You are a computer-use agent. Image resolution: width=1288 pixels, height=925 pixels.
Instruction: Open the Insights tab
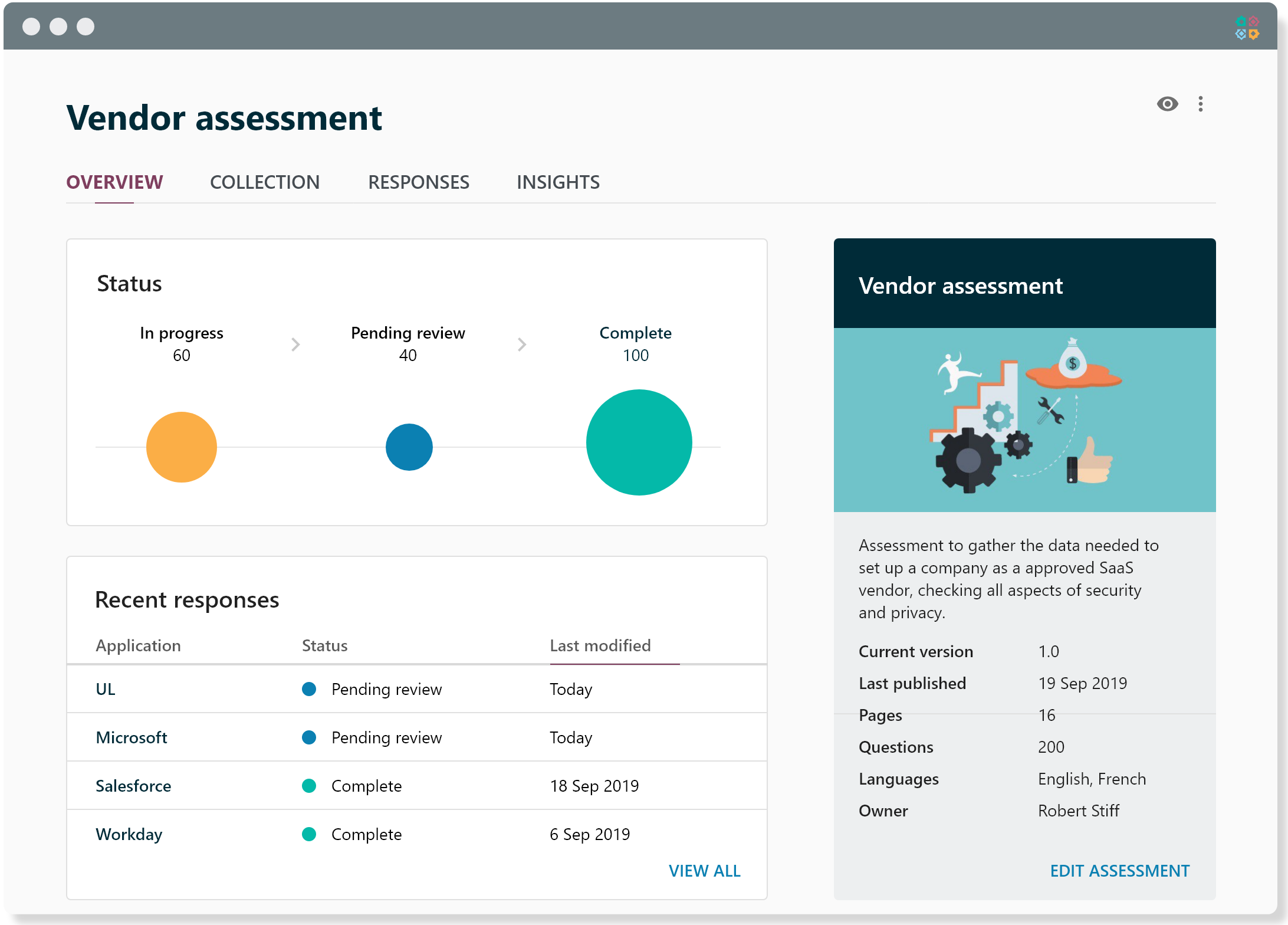point(558,182)
